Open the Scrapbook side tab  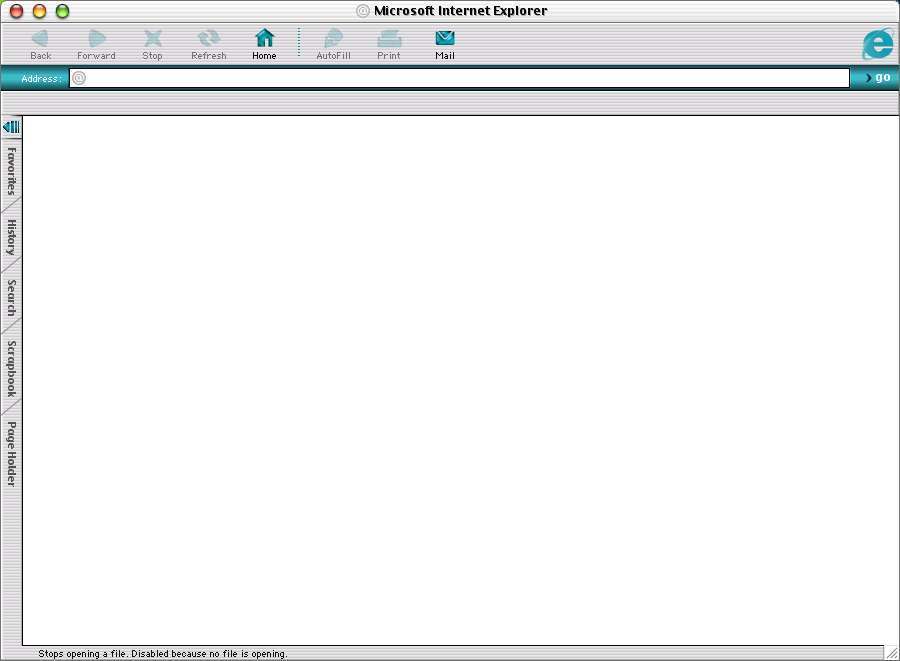coord(11,368)
